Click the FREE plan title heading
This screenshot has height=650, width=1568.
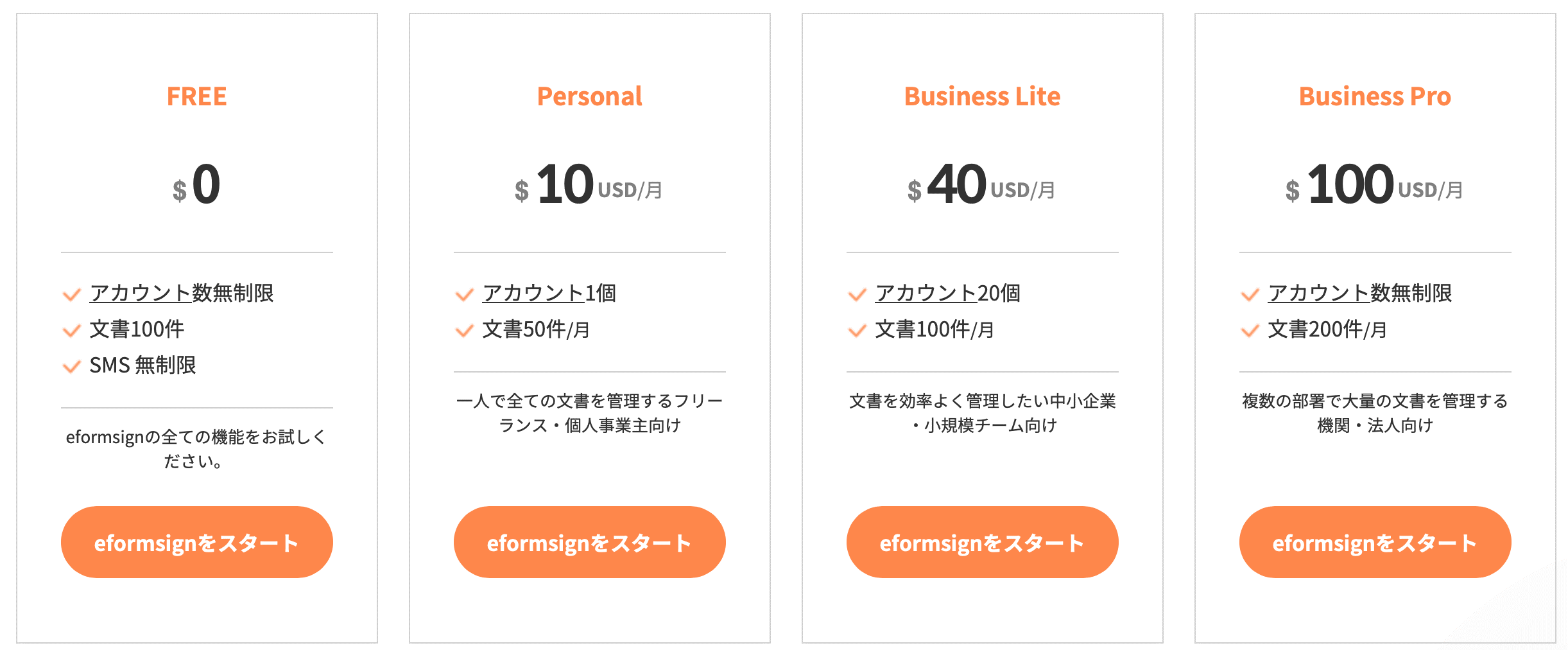pyautogui.click(x=196, y=96)
